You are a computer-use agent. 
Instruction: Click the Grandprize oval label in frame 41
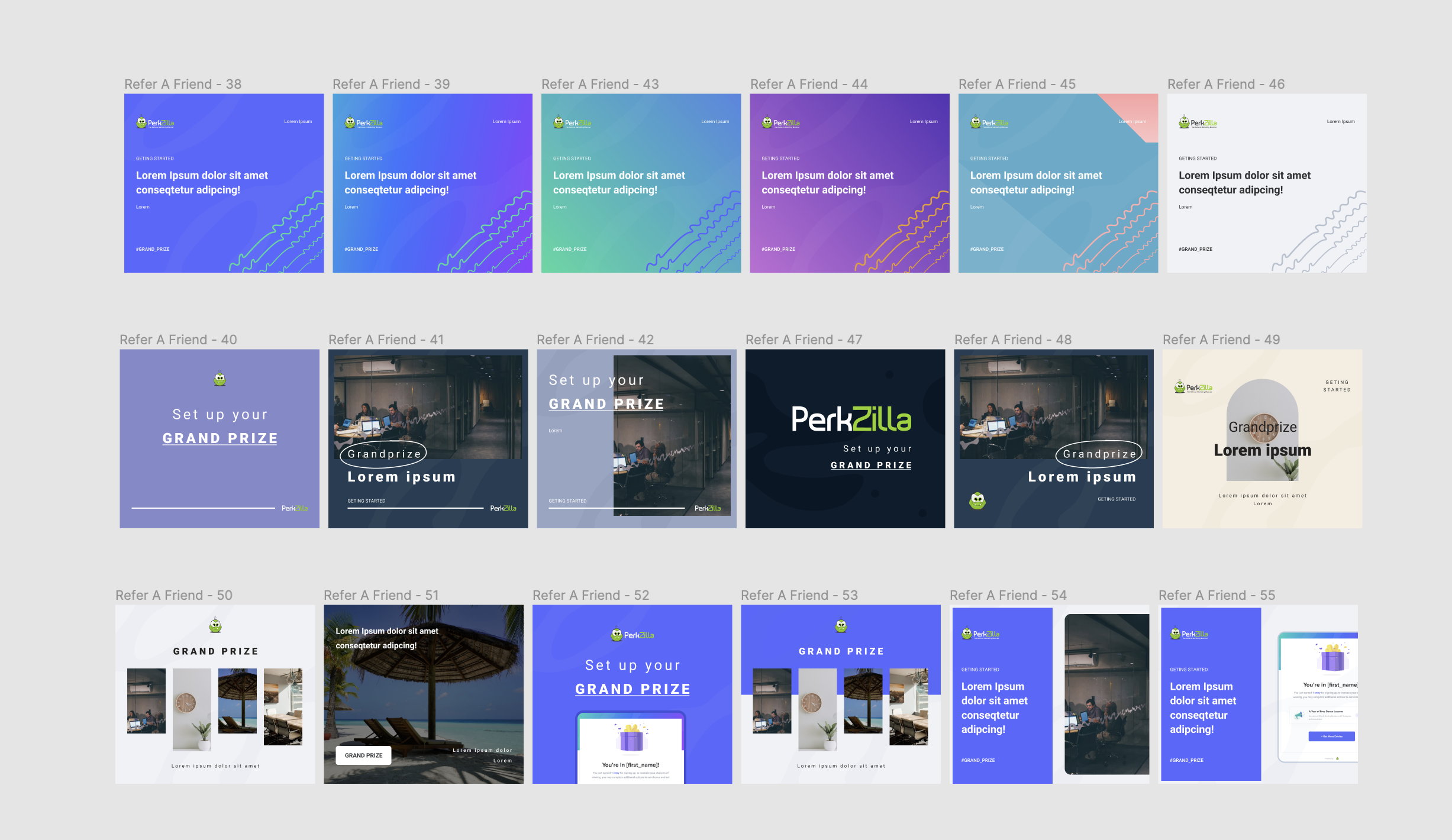[383, 454]
